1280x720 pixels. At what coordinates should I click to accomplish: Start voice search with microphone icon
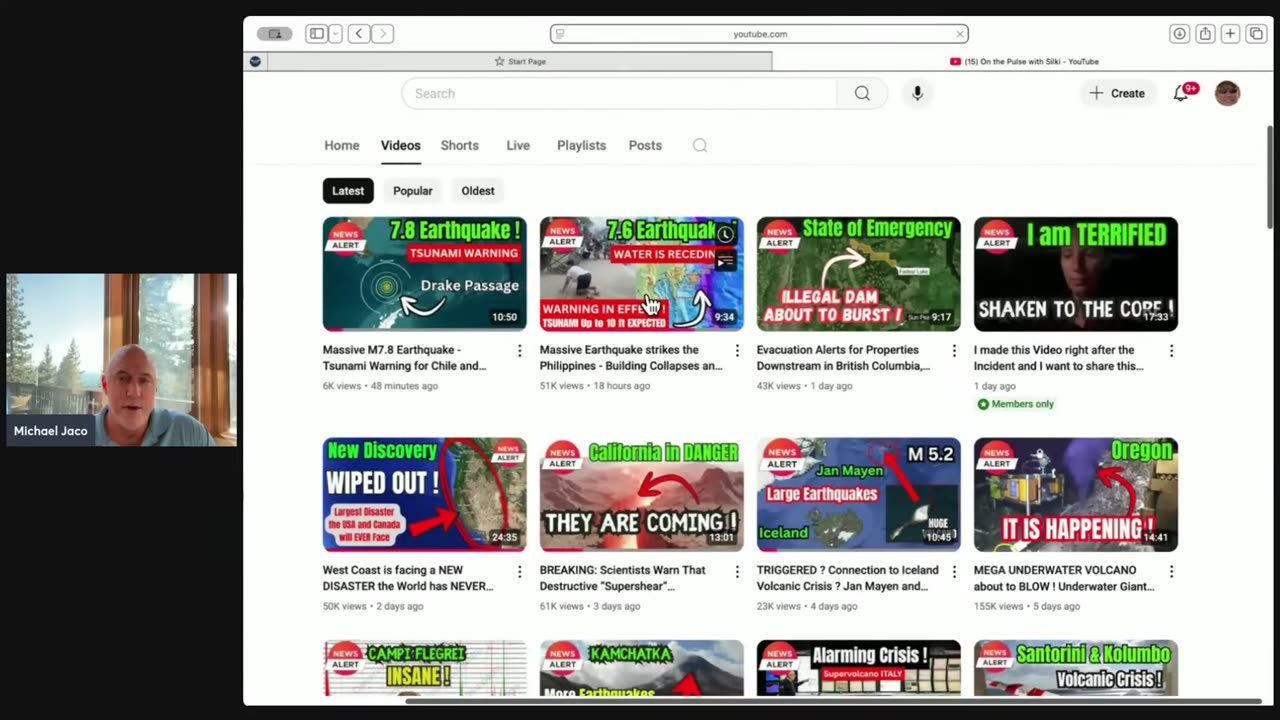click(917, 93)
